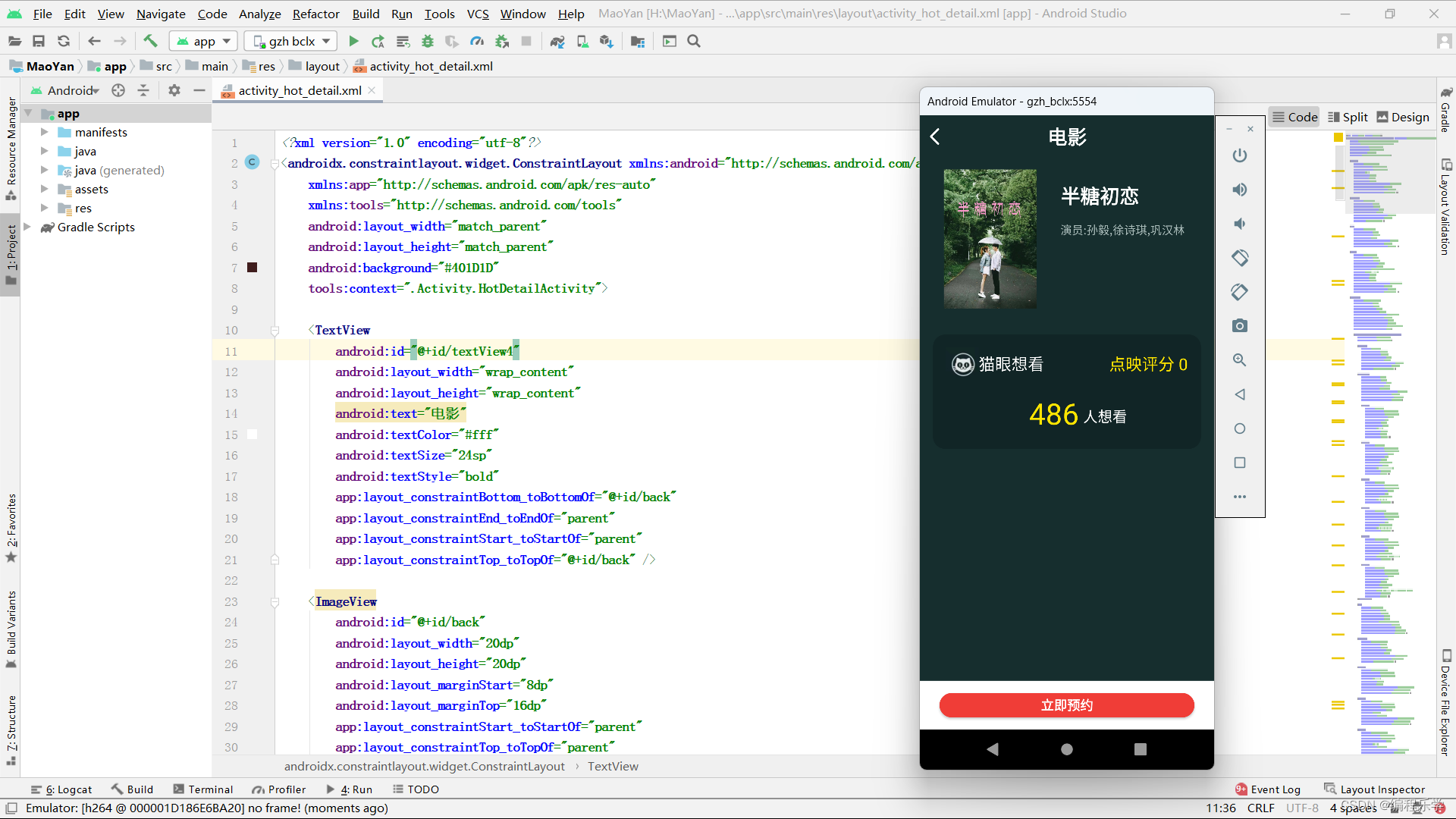Switch the editor to Code view
Image resolution: width=1456 pixels, height=819 pixels.
(1295, 117)
